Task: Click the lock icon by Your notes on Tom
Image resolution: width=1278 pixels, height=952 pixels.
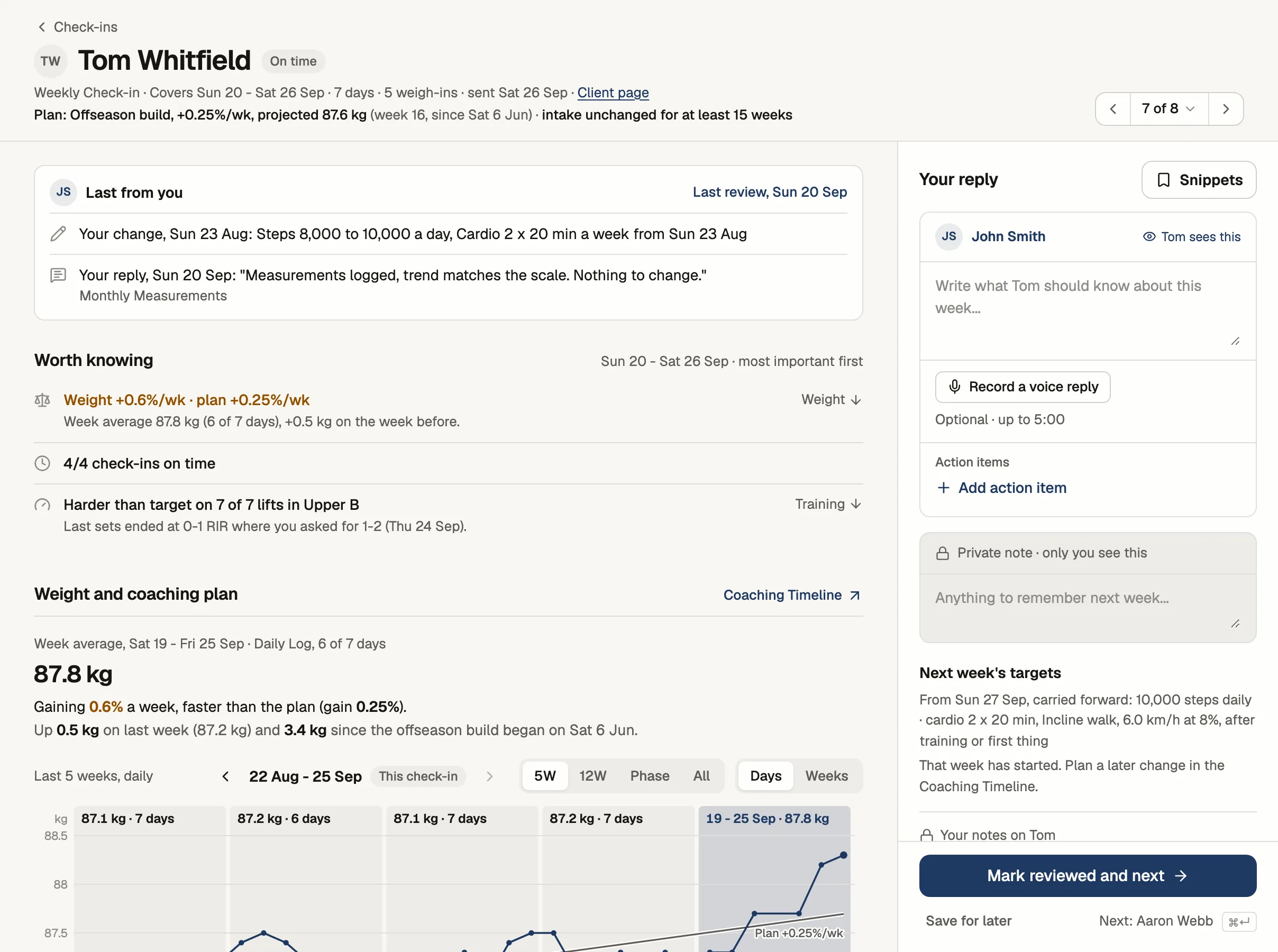Action: (x=927, y=836)
